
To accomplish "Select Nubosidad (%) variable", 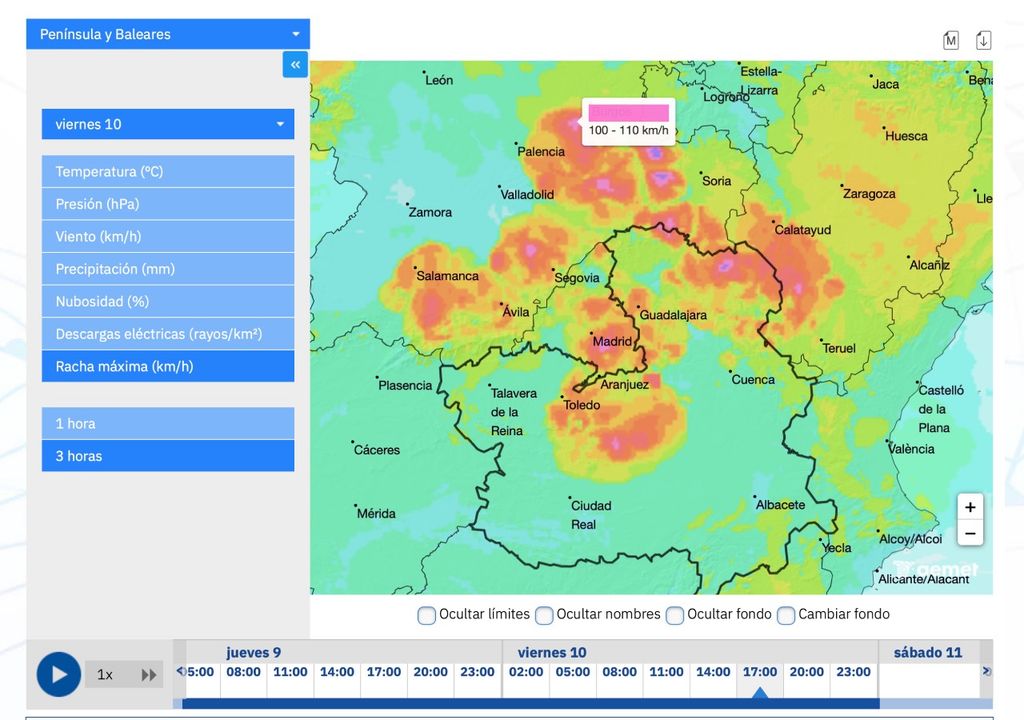I will point(168,301).
